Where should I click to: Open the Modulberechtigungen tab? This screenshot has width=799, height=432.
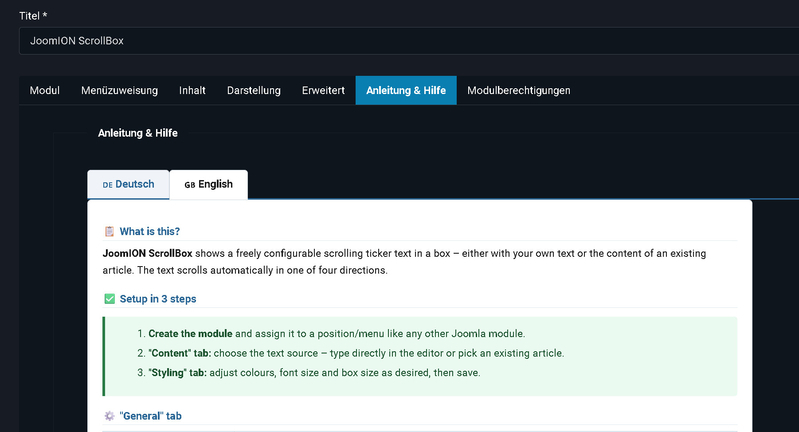pyautogui.click(x=519, y=91)
